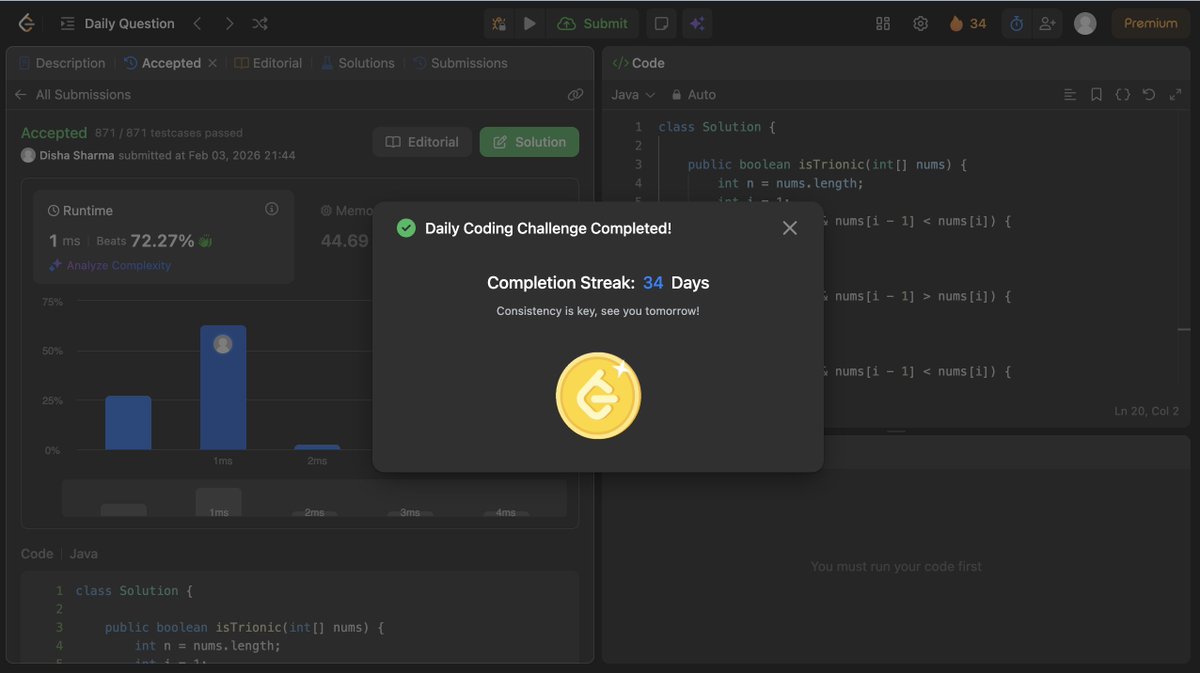Click the streak count 34 in dialog

coord(653,283)
